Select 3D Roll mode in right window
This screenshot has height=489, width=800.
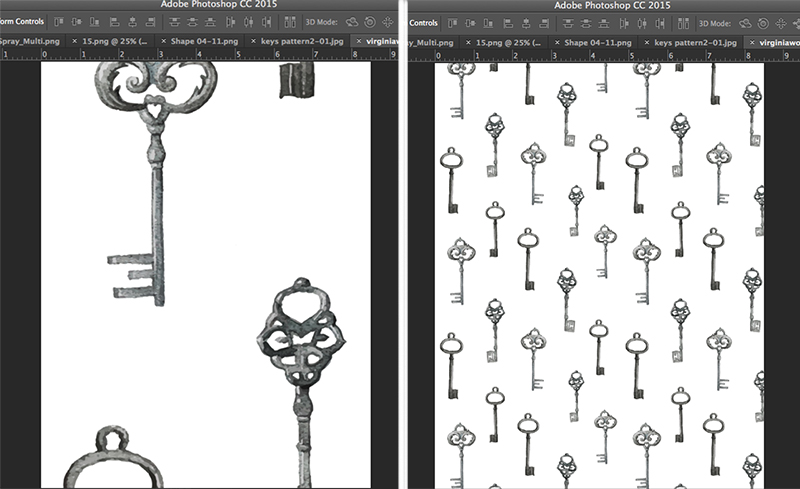pyautogui.click(x=763, y=23)
